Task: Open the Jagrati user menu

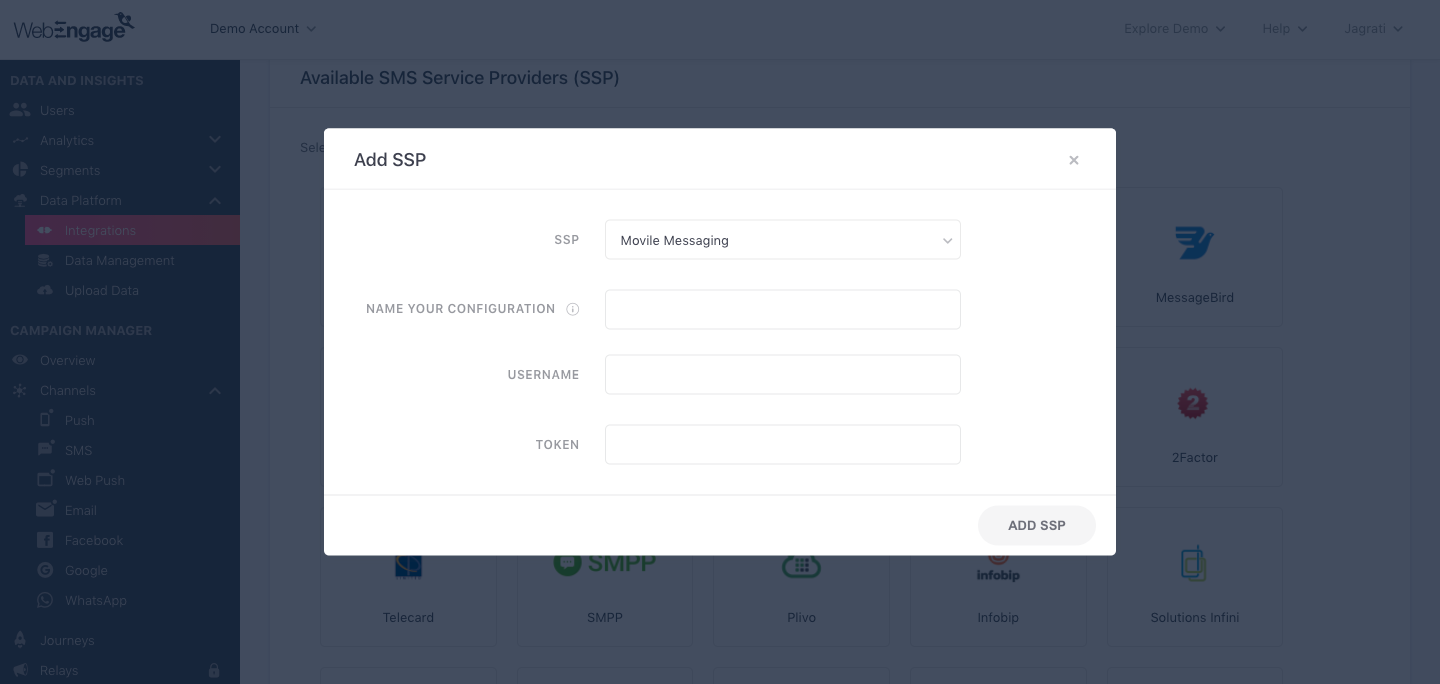Action: pos(1374,29)
